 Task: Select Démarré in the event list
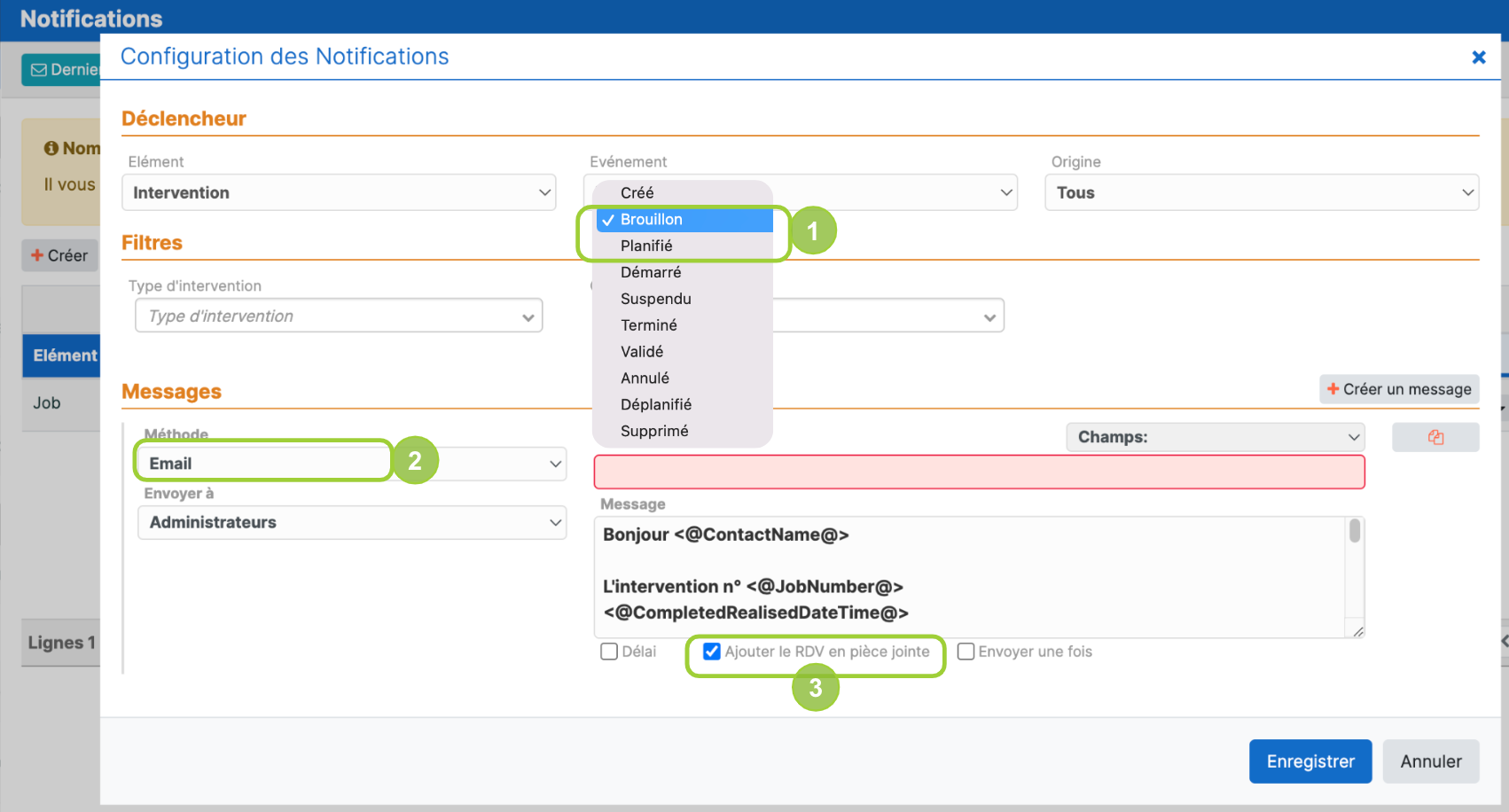(x=683, y=272)
